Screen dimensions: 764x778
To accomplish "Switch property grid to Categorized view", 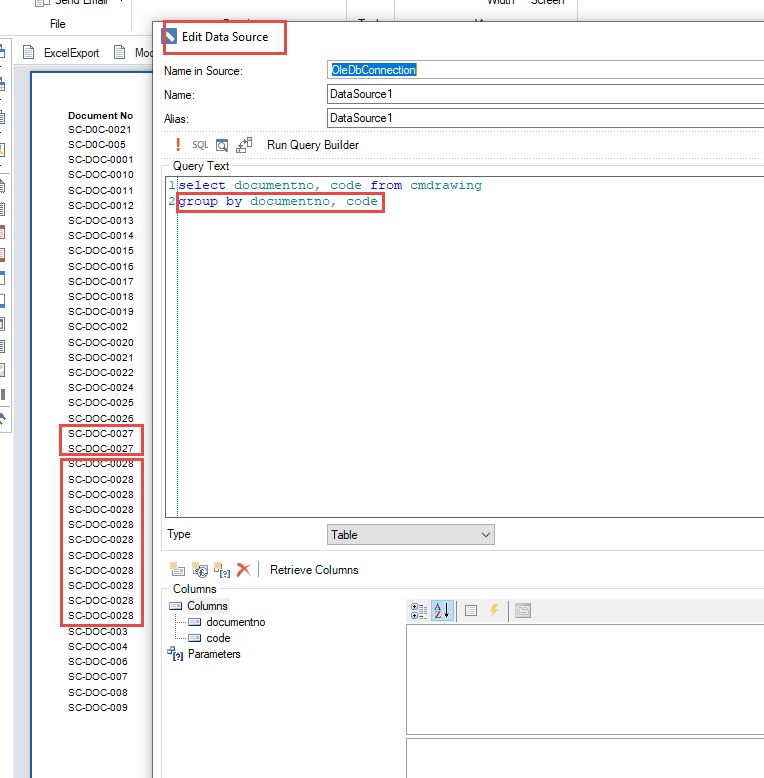I will [x=419, y=611].
